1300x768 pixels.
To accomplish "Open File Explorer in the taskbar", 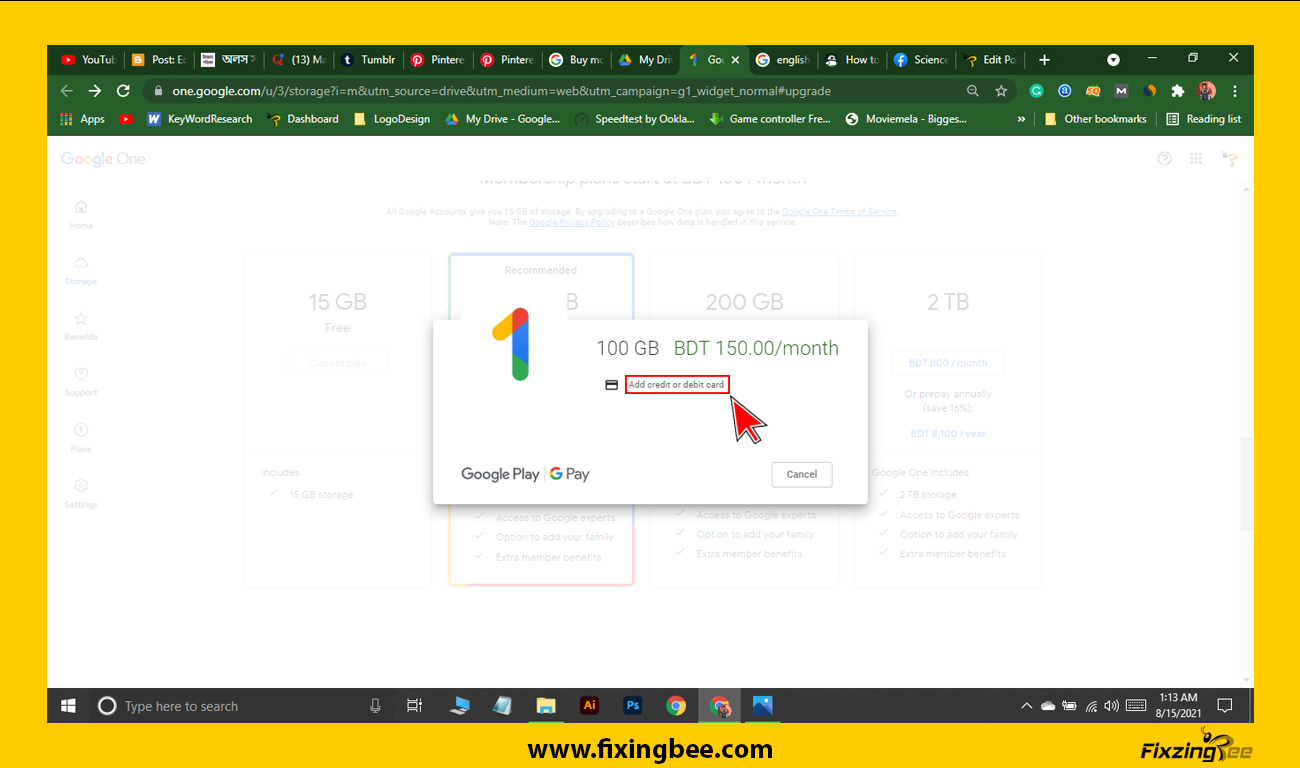I will coord(546,706).
